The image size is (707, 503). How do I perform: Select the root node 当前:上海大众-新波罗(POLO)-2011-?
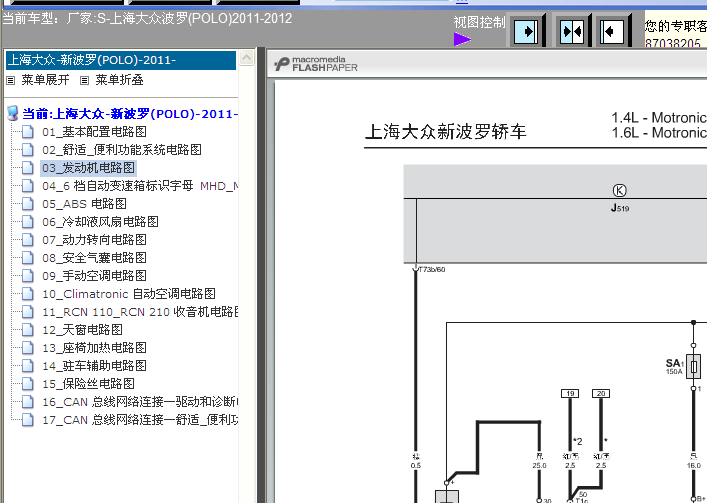tap(130, 114)
